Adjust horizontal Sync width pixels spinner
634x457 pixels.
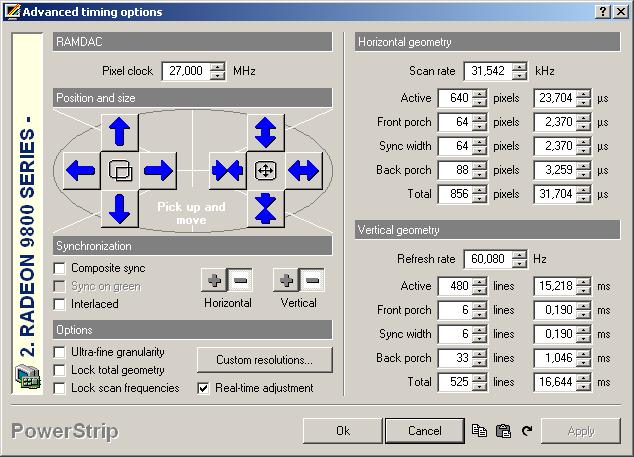(x=480, y=146)
